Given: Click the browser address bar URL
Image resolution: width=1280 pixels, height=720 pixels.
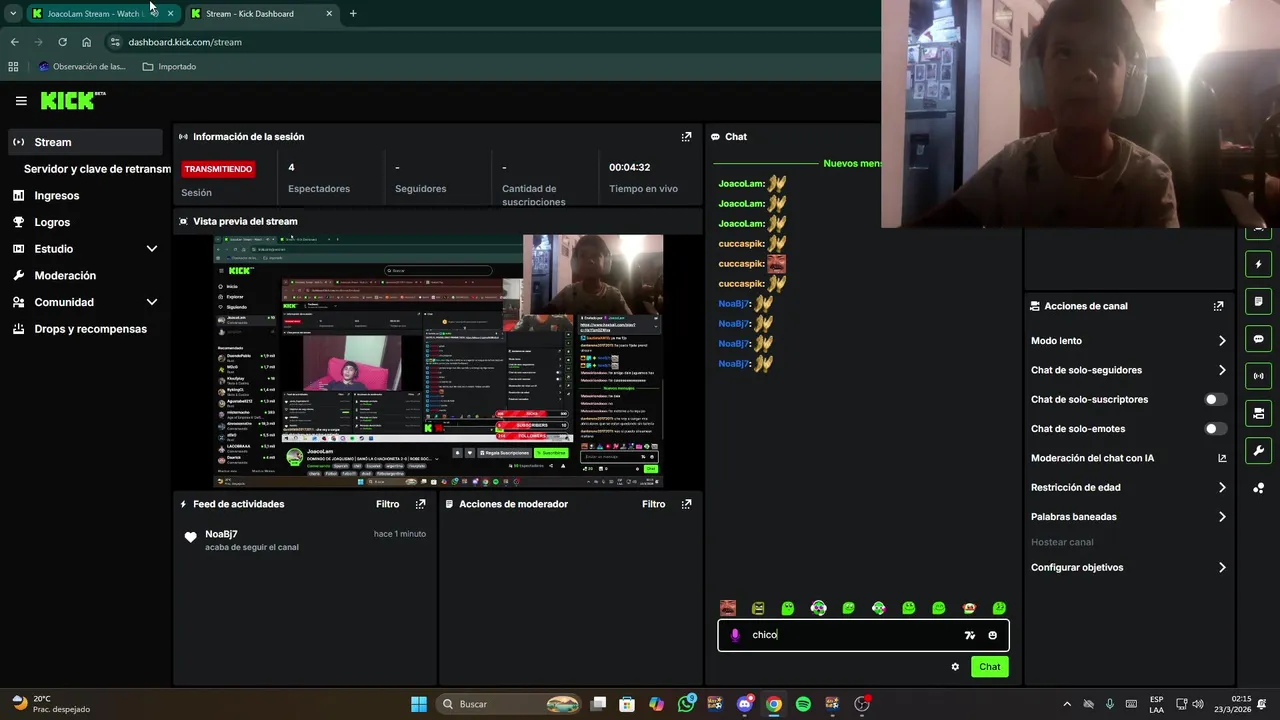Looking at the screenshot, I should tap(185, 42).
